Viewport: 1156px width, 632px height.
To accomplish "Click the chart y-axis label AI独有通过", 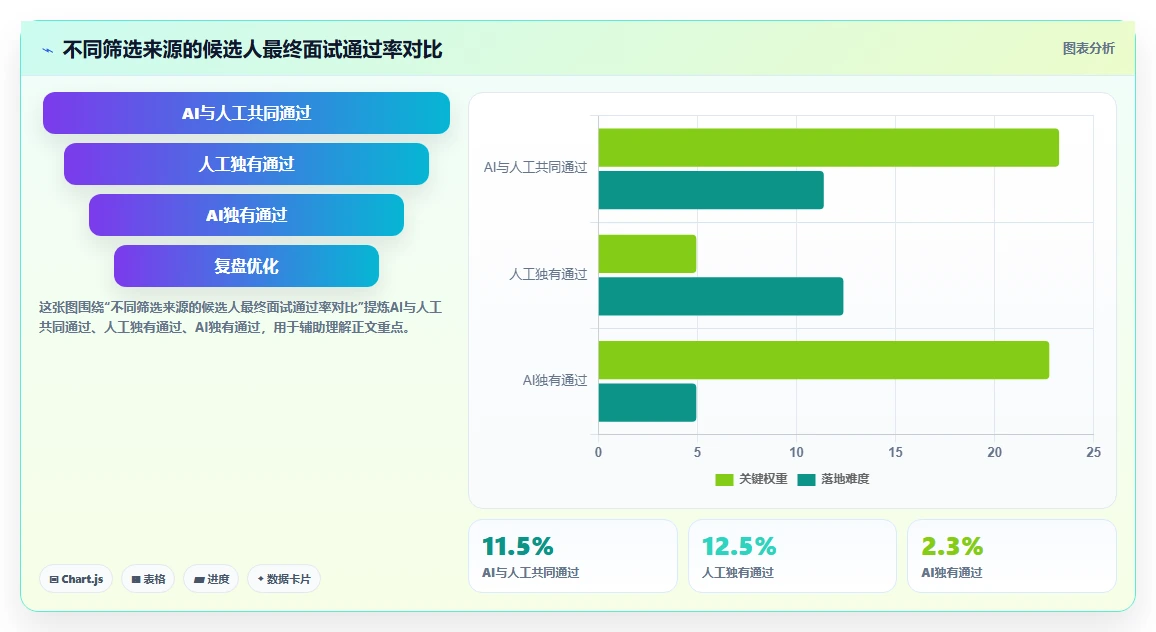I will pyautogui.click(x=555, y=381).
